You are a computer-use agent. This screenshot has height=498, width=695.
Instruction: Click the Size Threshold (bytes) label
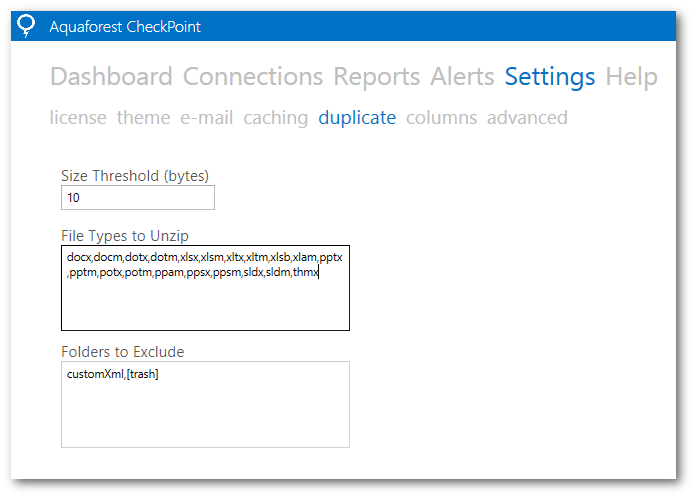[135, 176]
